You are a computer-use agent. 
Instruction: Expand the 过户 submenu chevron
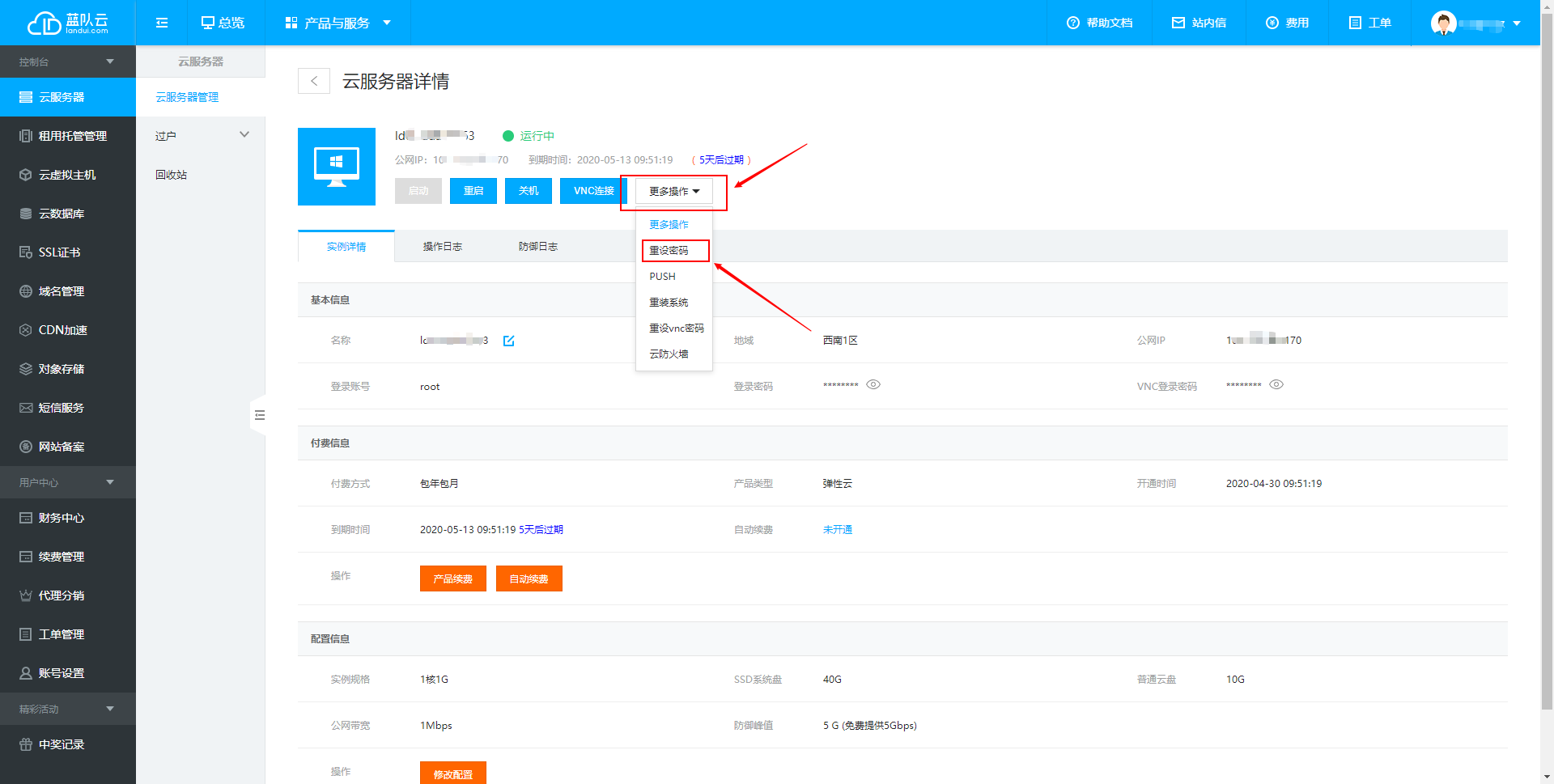pyautogui.click(x=244, y=135)
